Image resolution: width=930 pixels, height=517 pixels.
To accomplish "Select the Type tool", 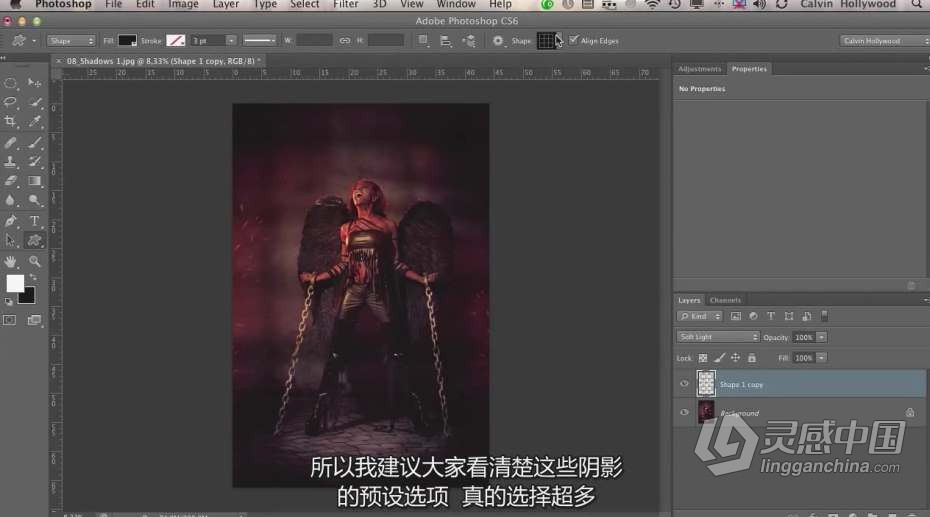I will click(x=34, y=221).
